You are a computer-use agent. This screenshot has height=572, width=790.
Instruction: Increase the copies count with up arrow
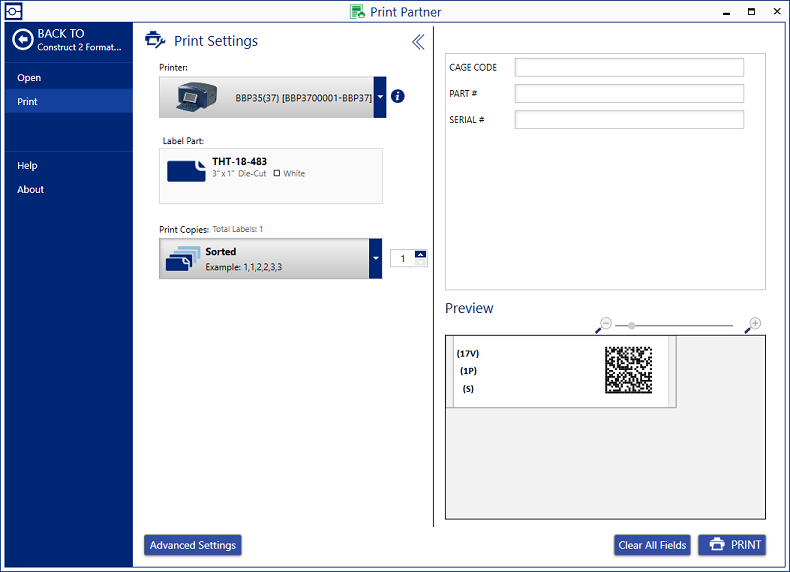point(421,254)
